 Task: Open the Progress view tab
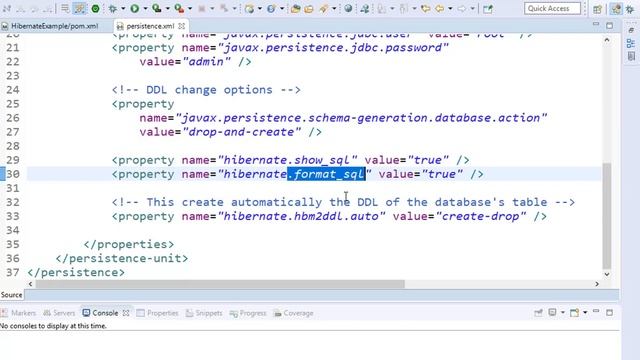point(248,313)
